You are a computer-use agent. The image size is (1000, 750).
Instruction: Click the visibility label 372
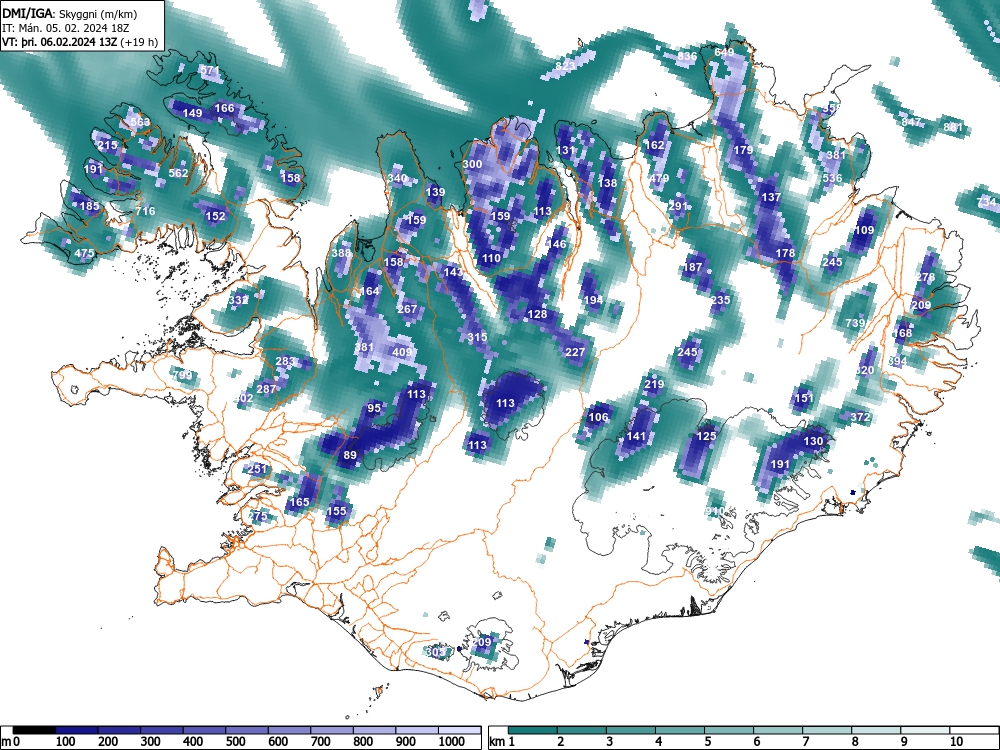(x=860, y=417)
